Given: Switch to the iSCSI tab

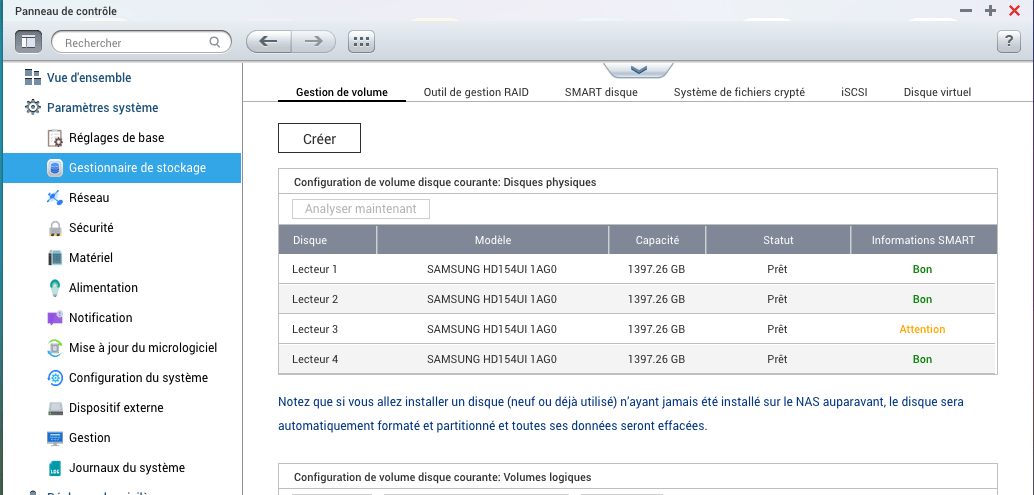Looking at the screenshot, I should point(854,92).
